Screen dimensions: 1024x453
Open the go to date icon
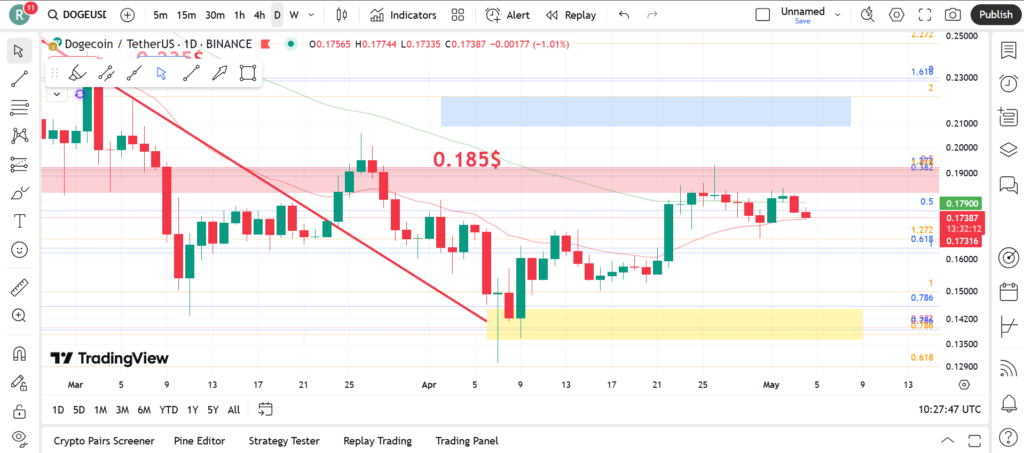click(x=265, y=410)
